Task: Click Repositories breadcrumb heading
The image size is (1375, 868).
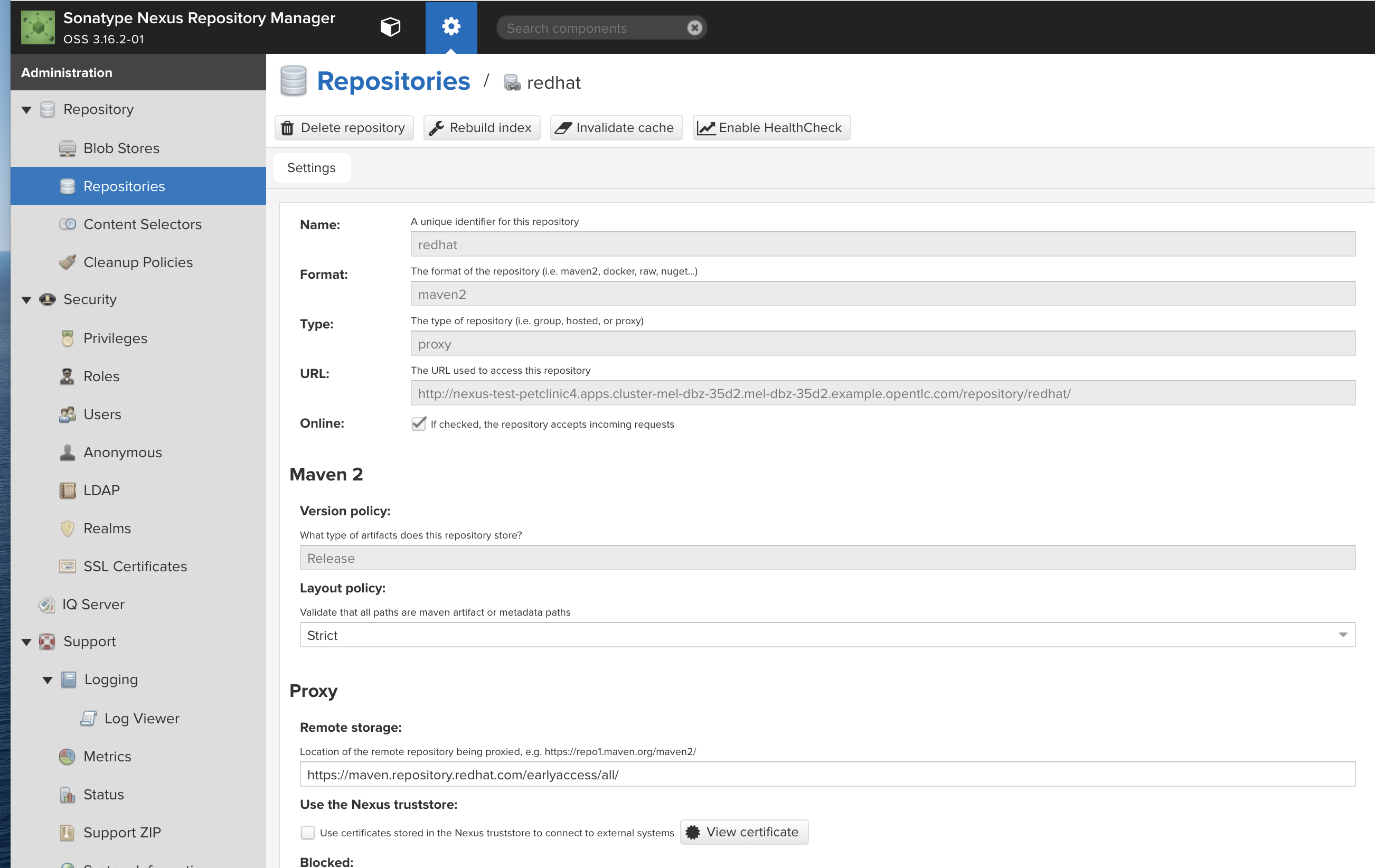Action: click(393, 82)
